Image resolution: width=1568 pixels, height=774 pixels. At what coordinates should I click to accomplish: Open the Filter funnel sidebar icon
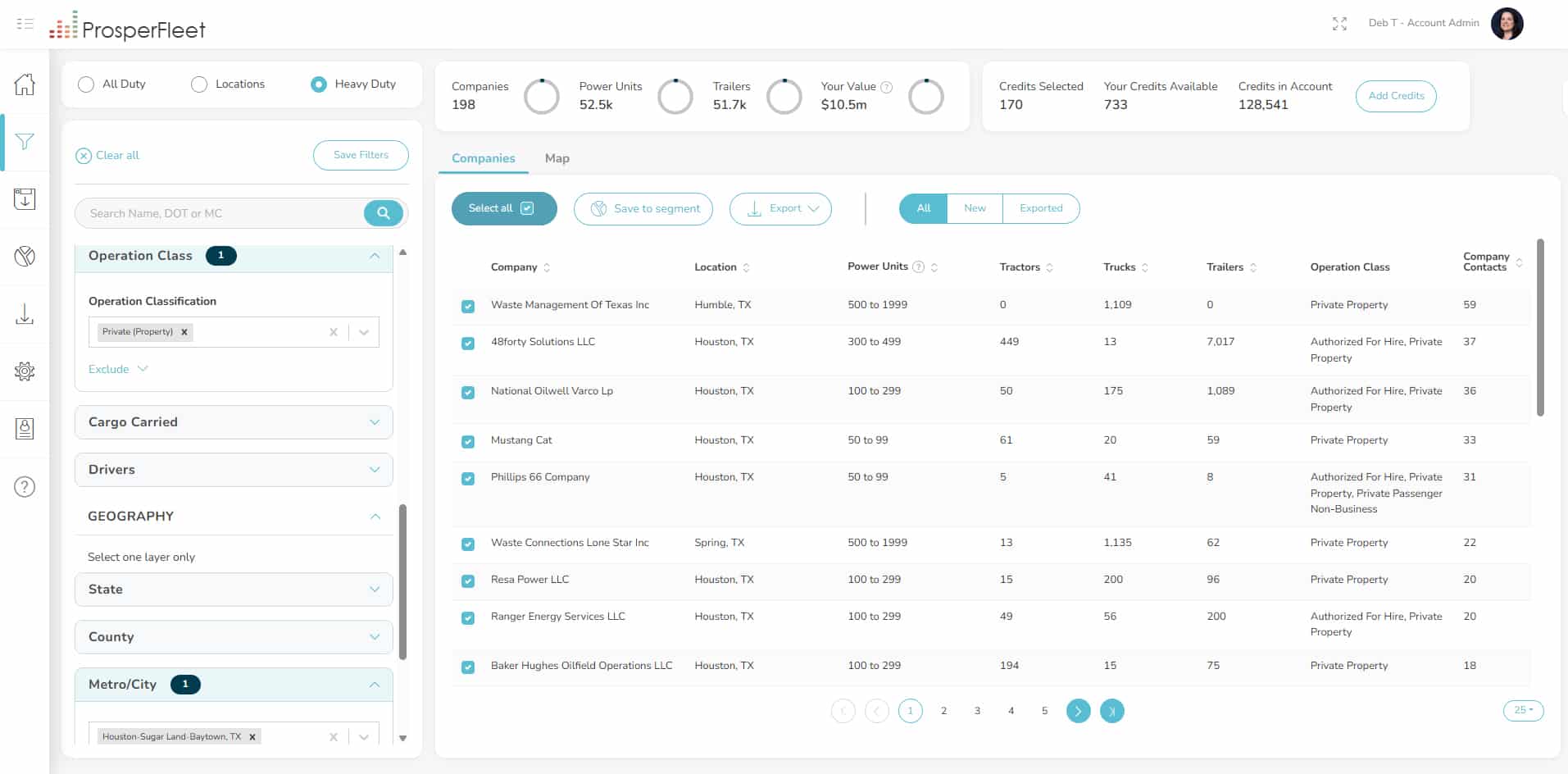pos(25,141)
